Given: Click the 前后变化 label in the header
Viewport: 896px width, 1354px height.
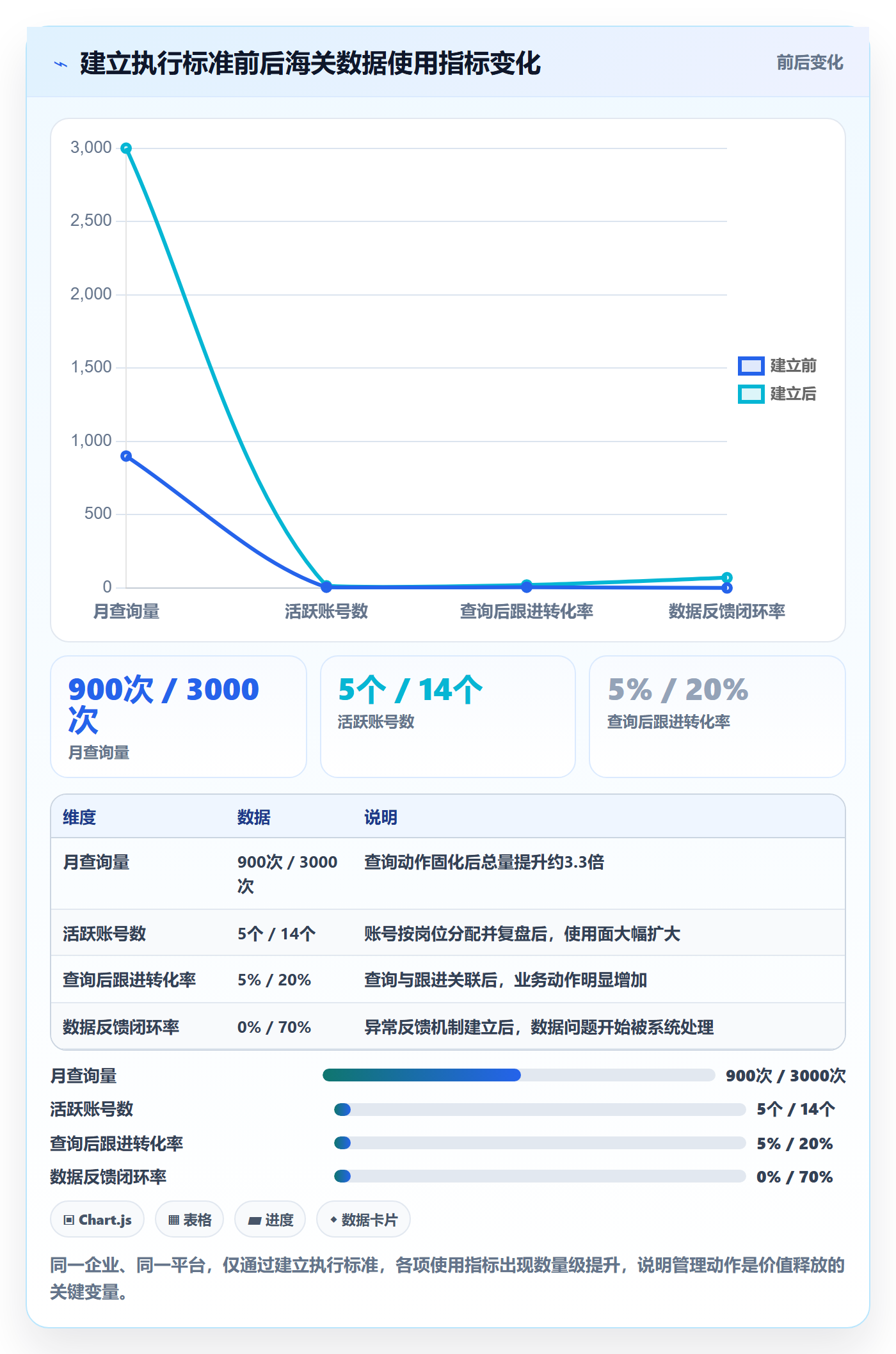Looking at the screenshot, I should [x=810, y=63].
